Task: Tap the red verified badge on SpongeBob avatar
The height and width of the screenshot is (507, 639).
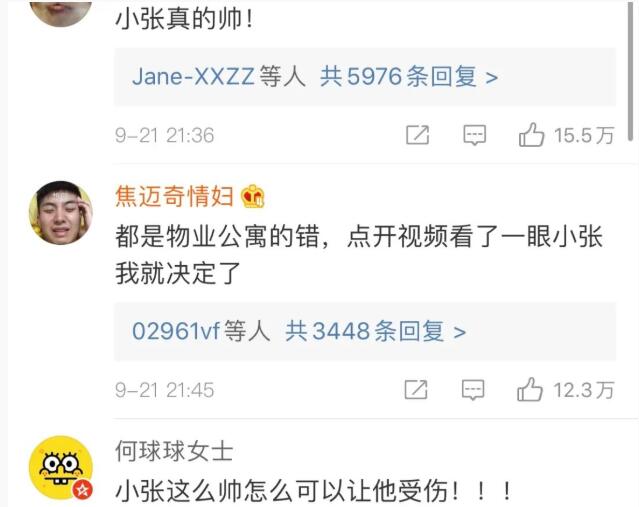Action: (83, 489)
